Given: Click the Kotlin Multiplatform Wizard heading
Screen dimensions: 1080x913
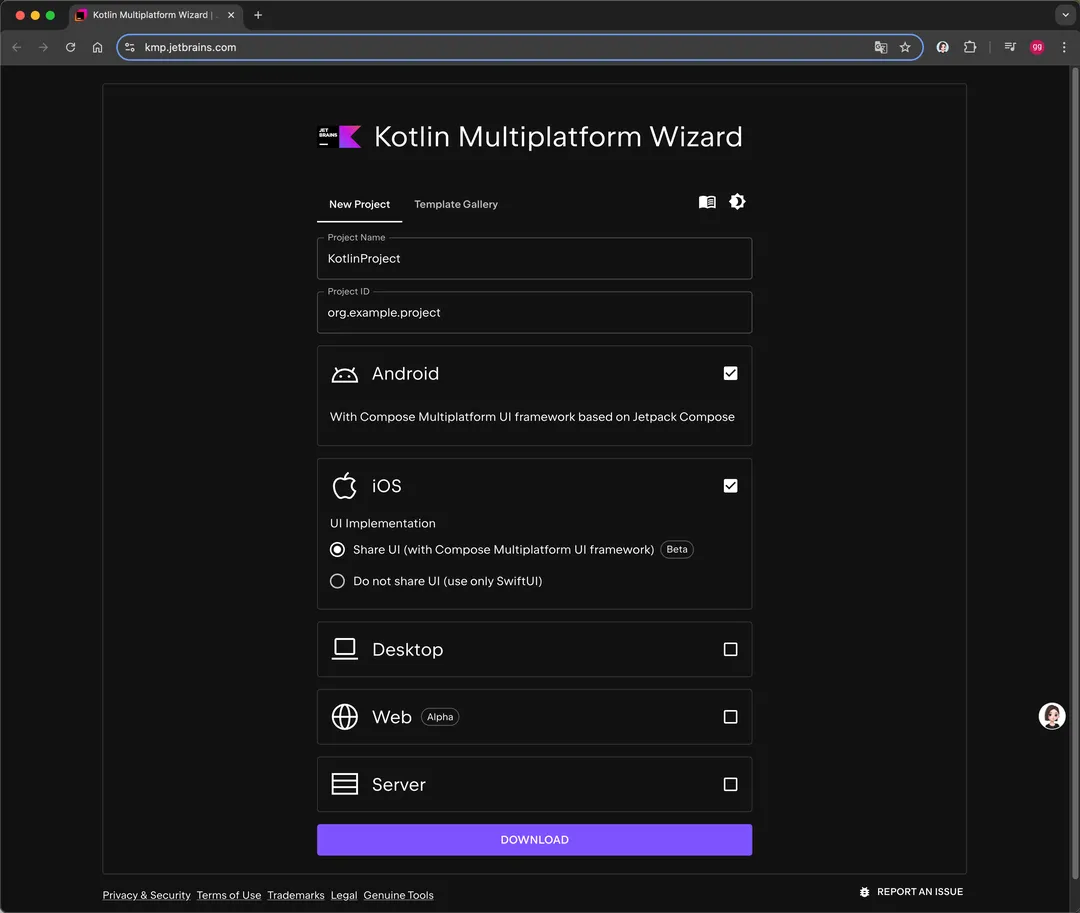Looking at the screenshot, I should pos(558,136).
